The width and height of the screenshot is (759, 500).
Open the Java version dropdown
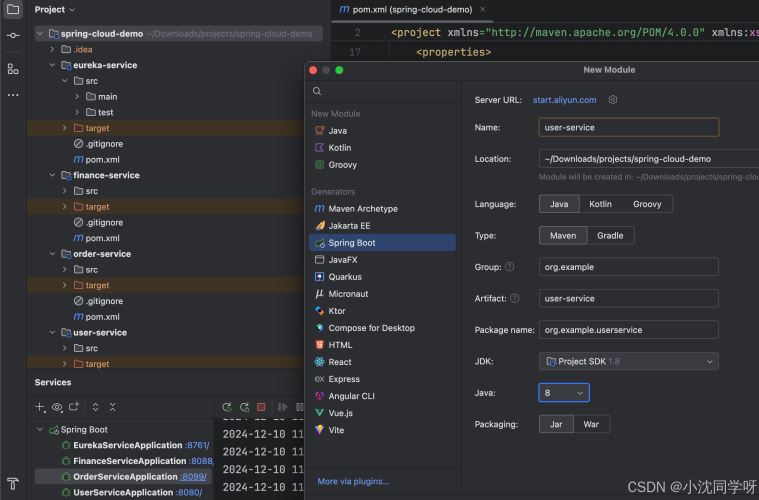tap(564, 393)
